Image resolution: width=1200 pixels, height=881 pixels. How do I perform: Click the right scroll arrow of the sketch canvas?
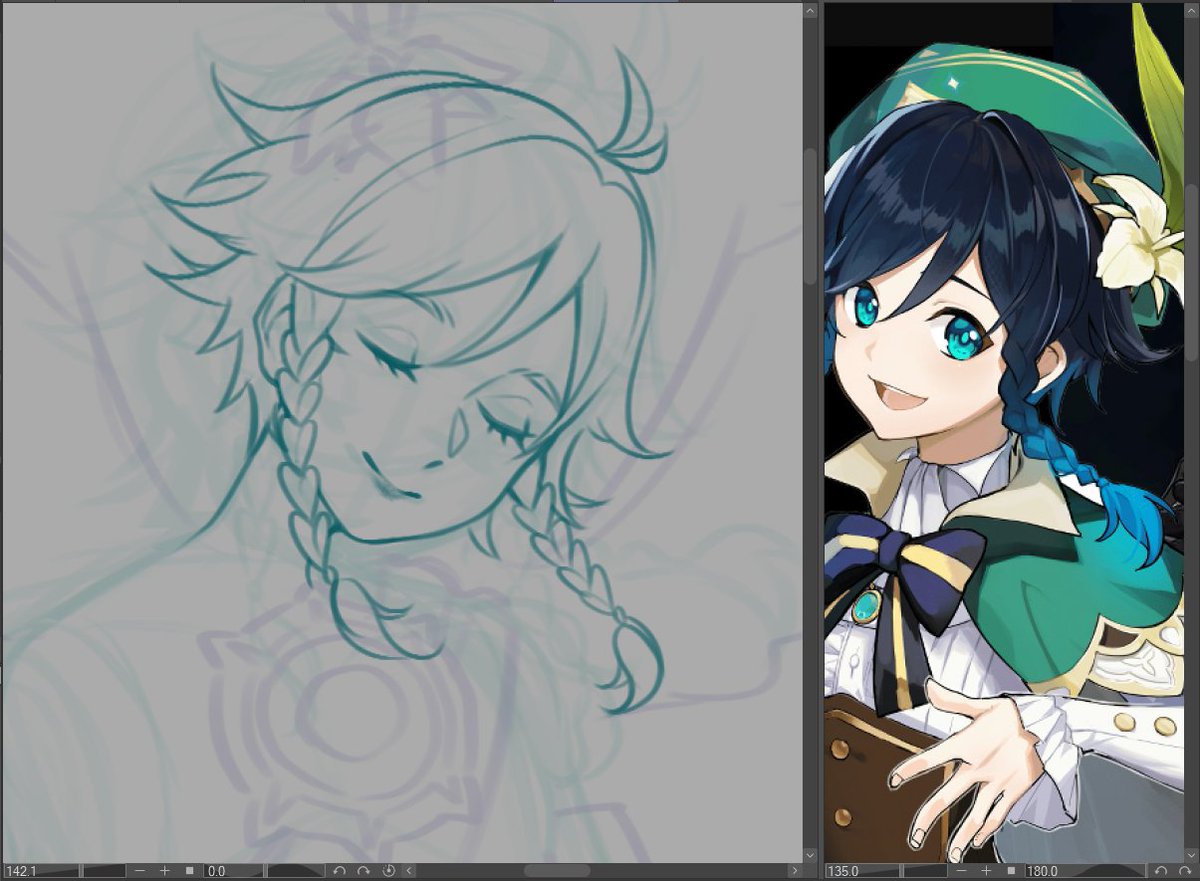pyautogui.click(x=794, y=871)
